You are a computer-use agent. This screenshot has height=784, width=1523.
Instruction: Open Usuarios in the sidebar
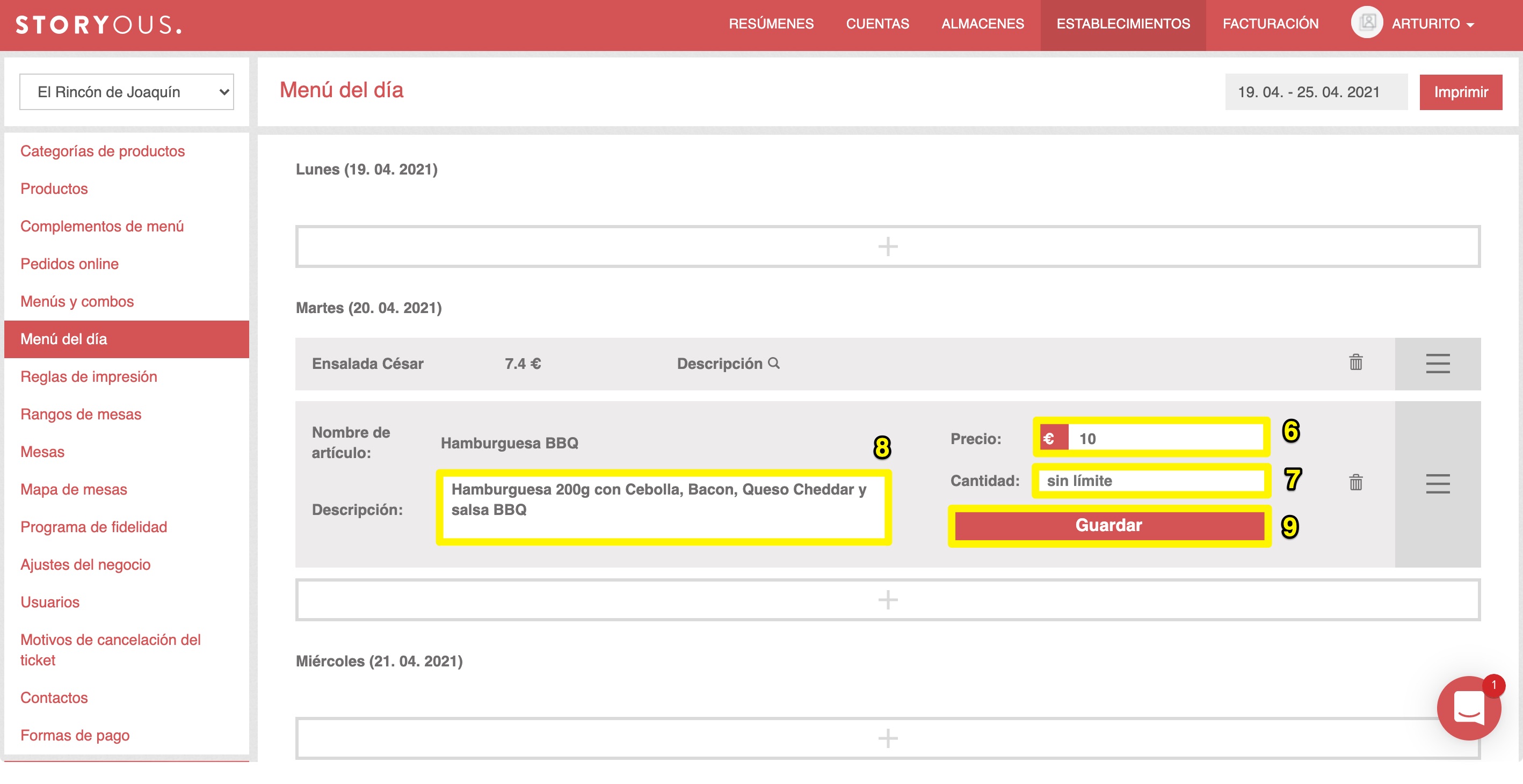click(x=49, y=602)
